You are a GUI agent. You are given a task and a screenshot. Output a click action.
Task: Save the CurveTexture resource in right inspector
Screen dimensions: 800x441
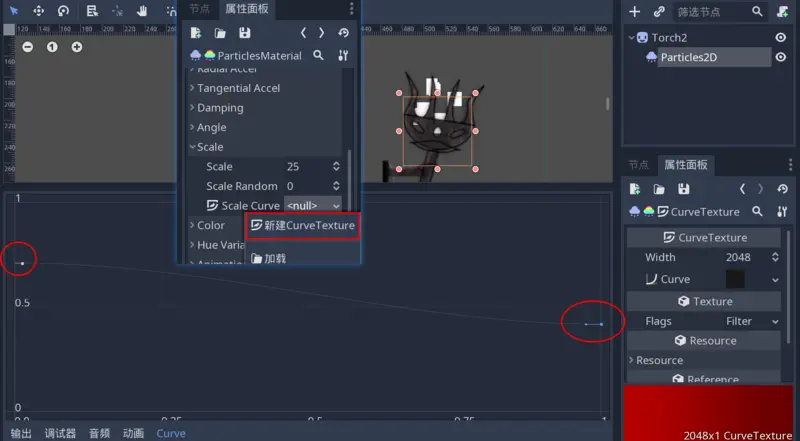[684, 189]
